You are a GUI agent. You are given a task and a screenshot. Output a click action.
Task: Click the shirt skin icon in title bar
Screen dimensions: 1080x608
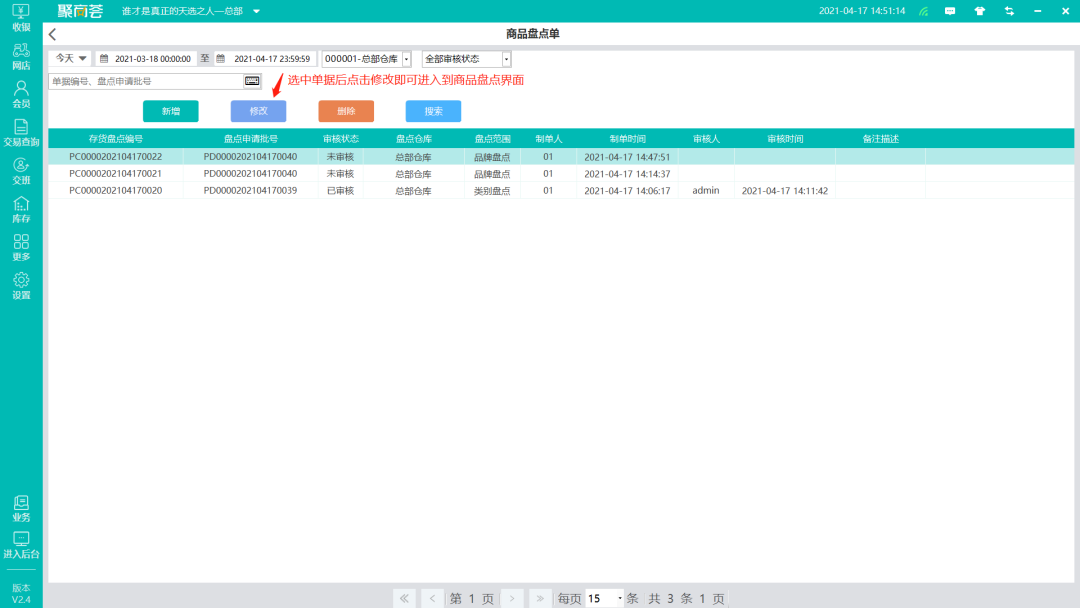979,11
